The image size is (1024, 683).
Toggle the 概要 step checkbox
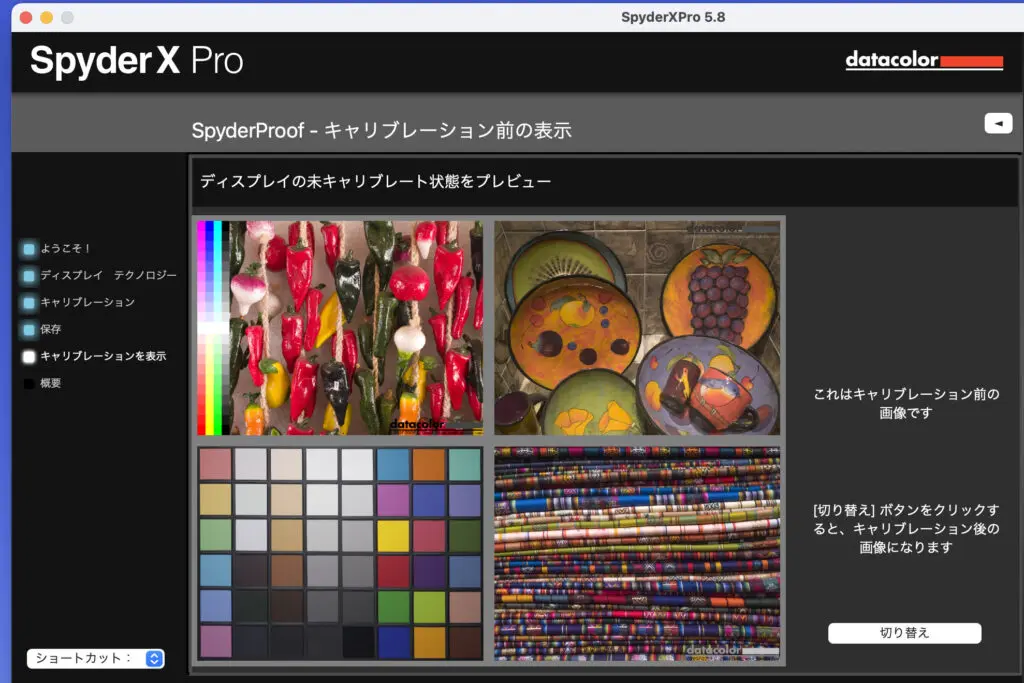[28, 382]
